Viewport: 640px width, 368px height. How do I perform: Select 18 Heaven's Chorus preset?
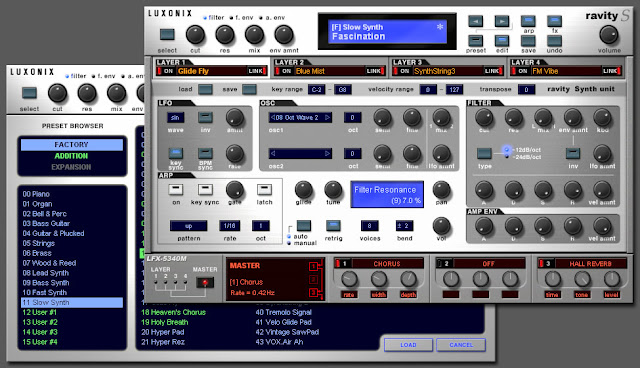click(173, 313)
